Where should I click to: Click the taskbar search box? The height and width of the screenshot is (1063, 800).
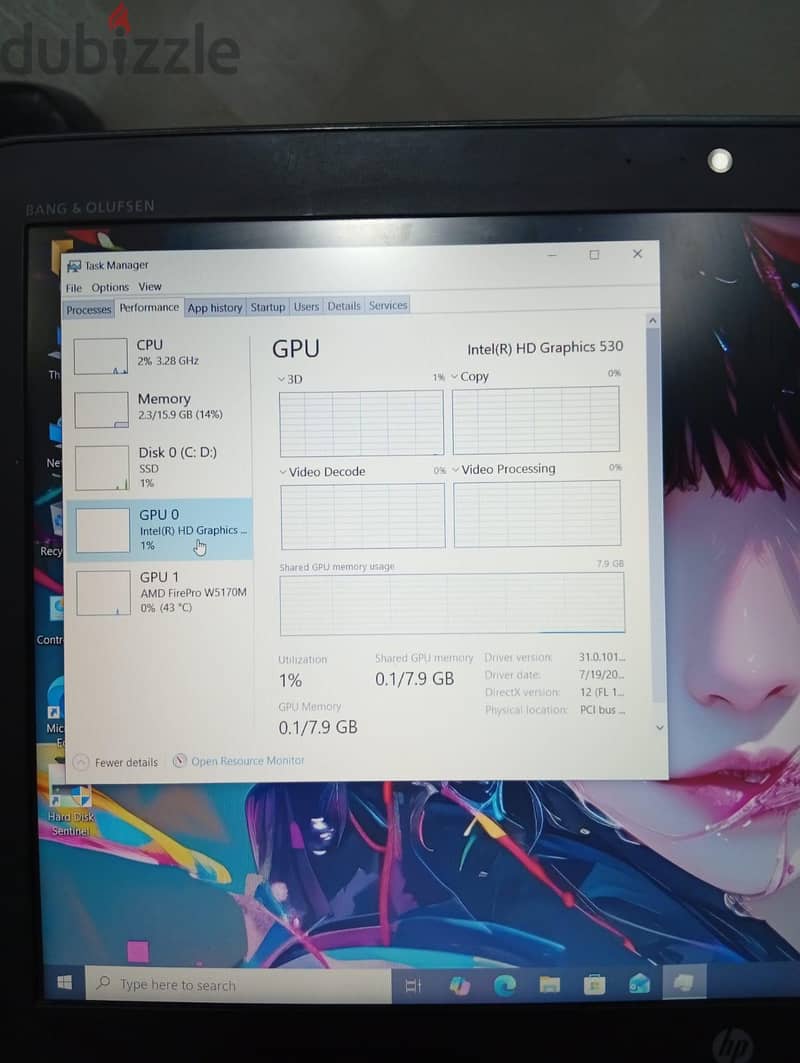pos(238,984)
